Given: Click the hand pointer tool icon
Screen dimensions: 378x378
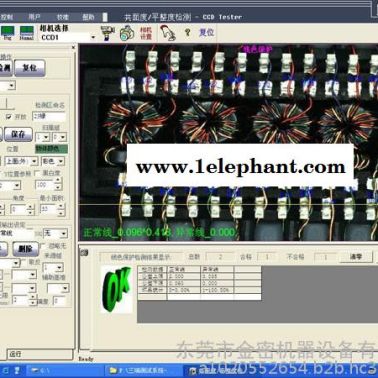Looking at the screenshot, I should click(168, 33).
